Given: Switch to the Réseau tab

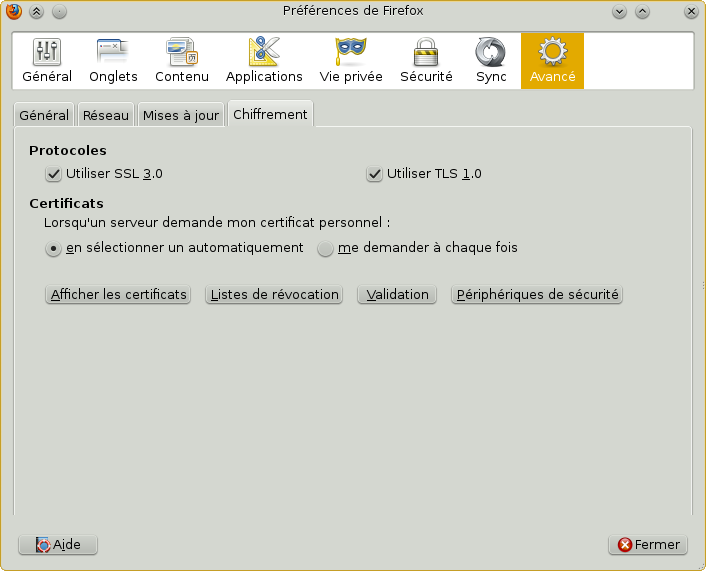Looking at the screenshot, I should [x=106, y=116].
